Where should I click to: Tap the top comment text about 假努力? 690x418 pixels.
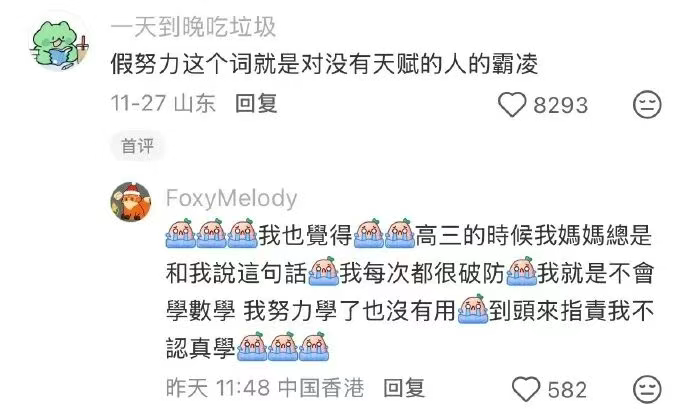[x=324, y=64]
